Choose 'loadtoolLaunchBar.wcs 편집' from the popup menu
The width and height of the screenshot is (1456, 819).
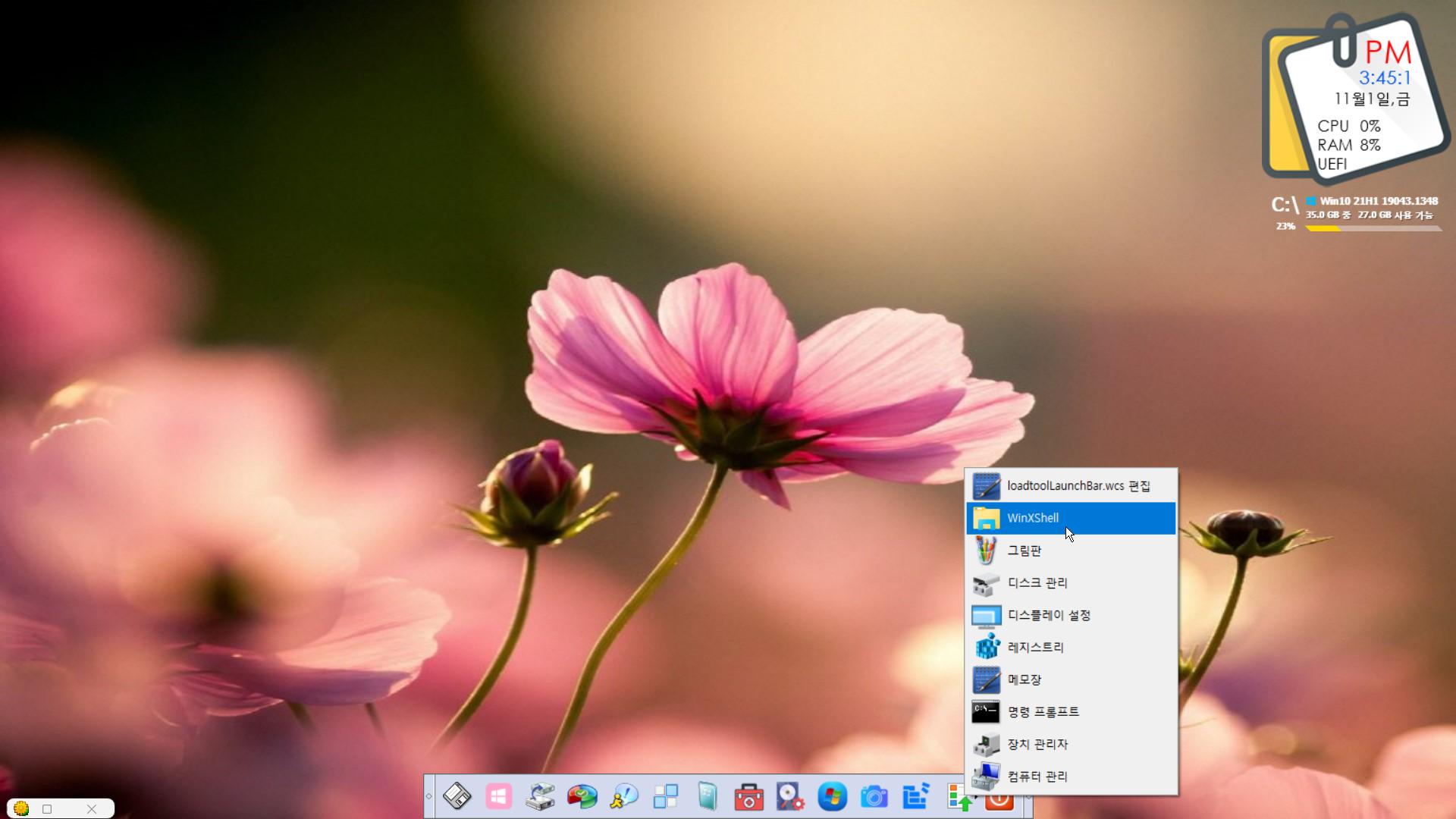pos(1071,486)
